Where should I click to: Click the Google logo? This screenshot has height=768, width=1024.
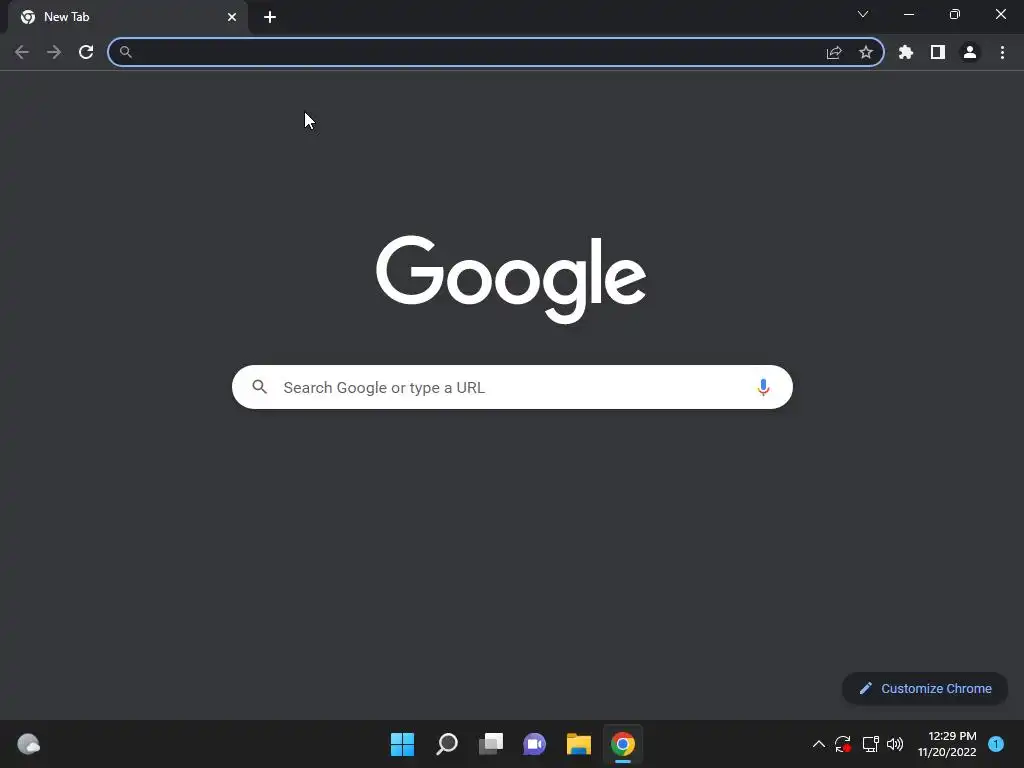(x=511, y=279)
